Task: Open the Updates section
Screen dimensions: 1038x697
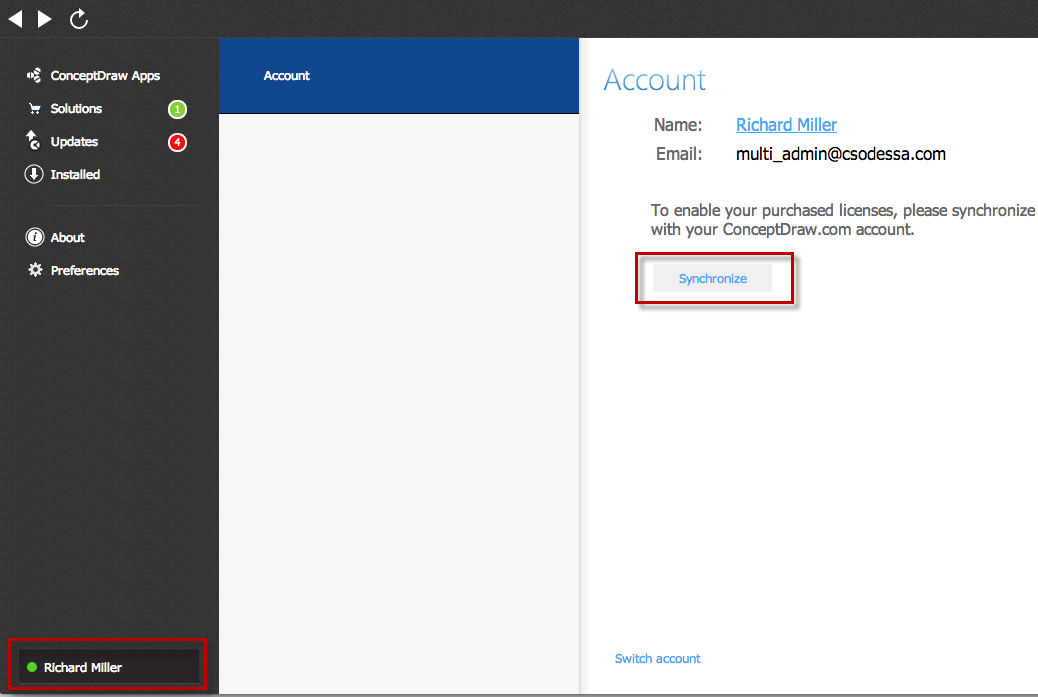Action: [74, 142]
